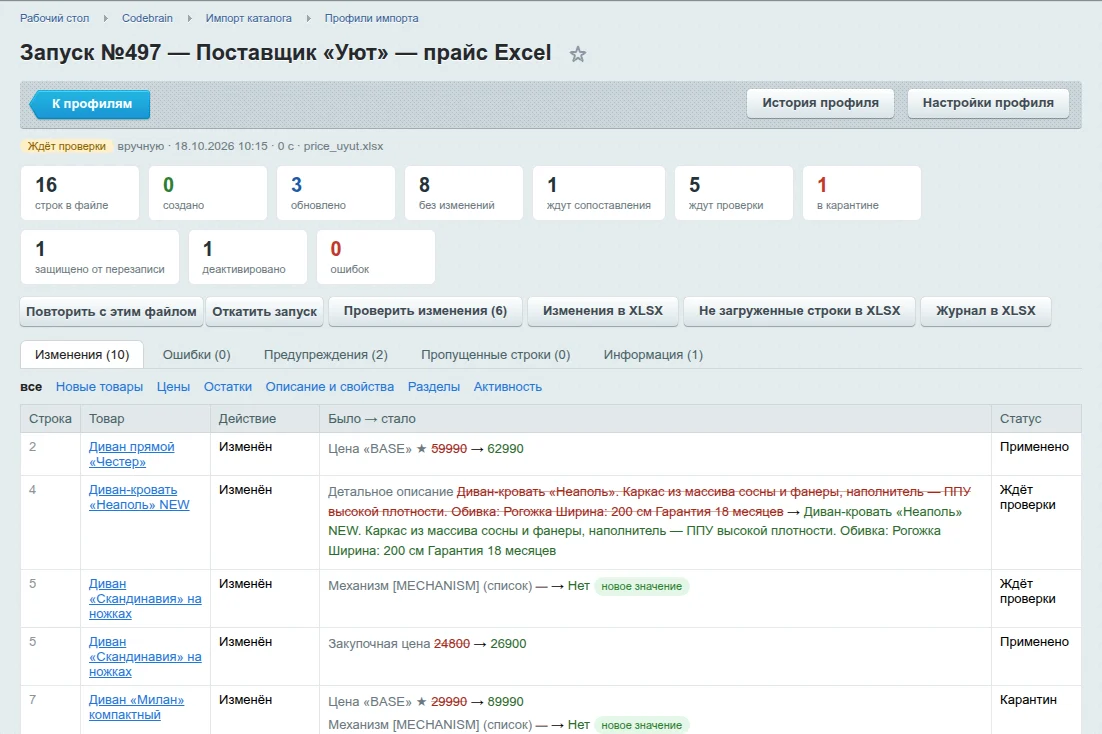Click the yellow «Ждёт проверки» badge under the toolbar
Viewport: 1102px width, 734px height.
point(67,146)
